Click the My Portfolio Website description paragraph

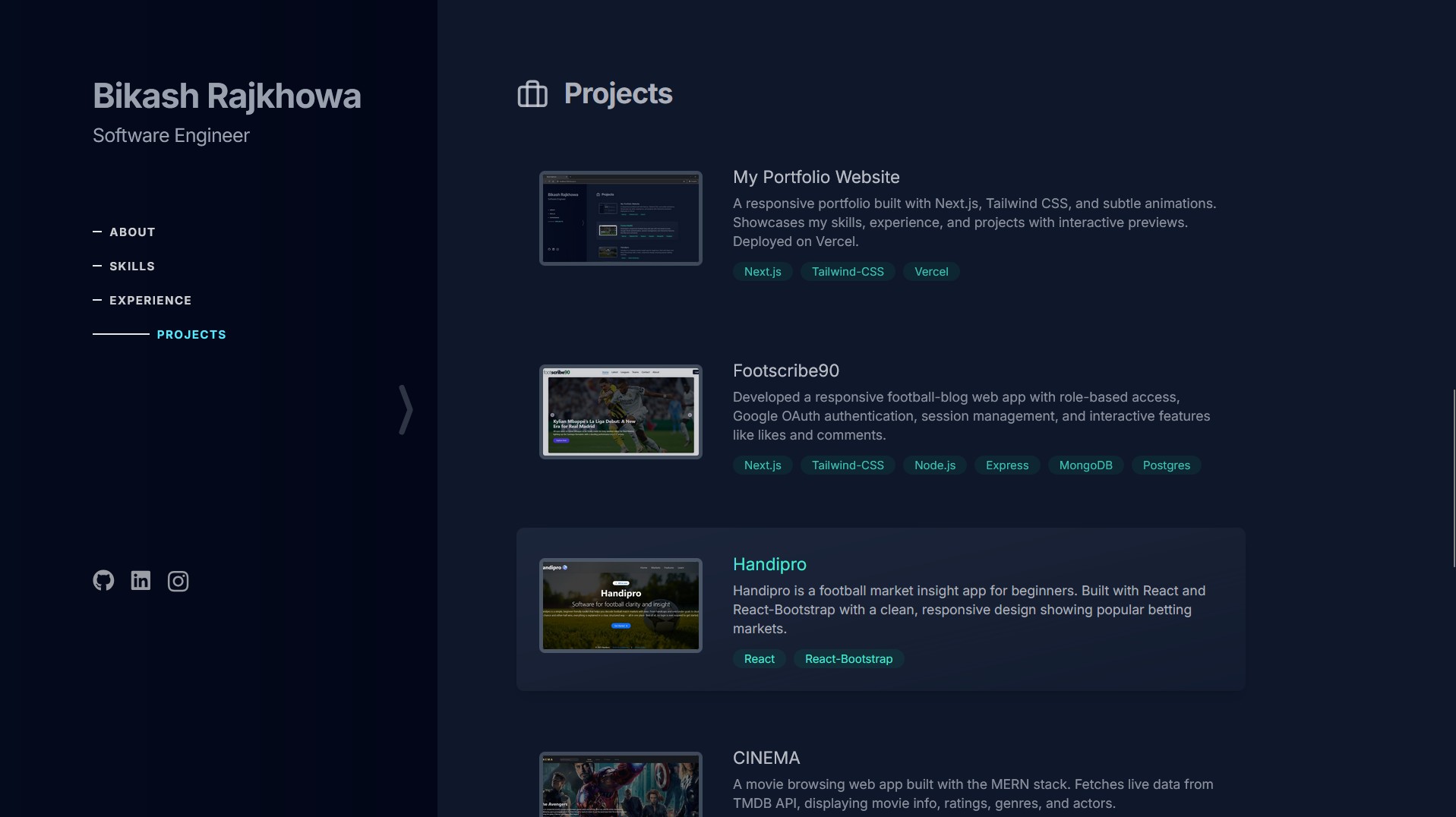tap(974, 222)
